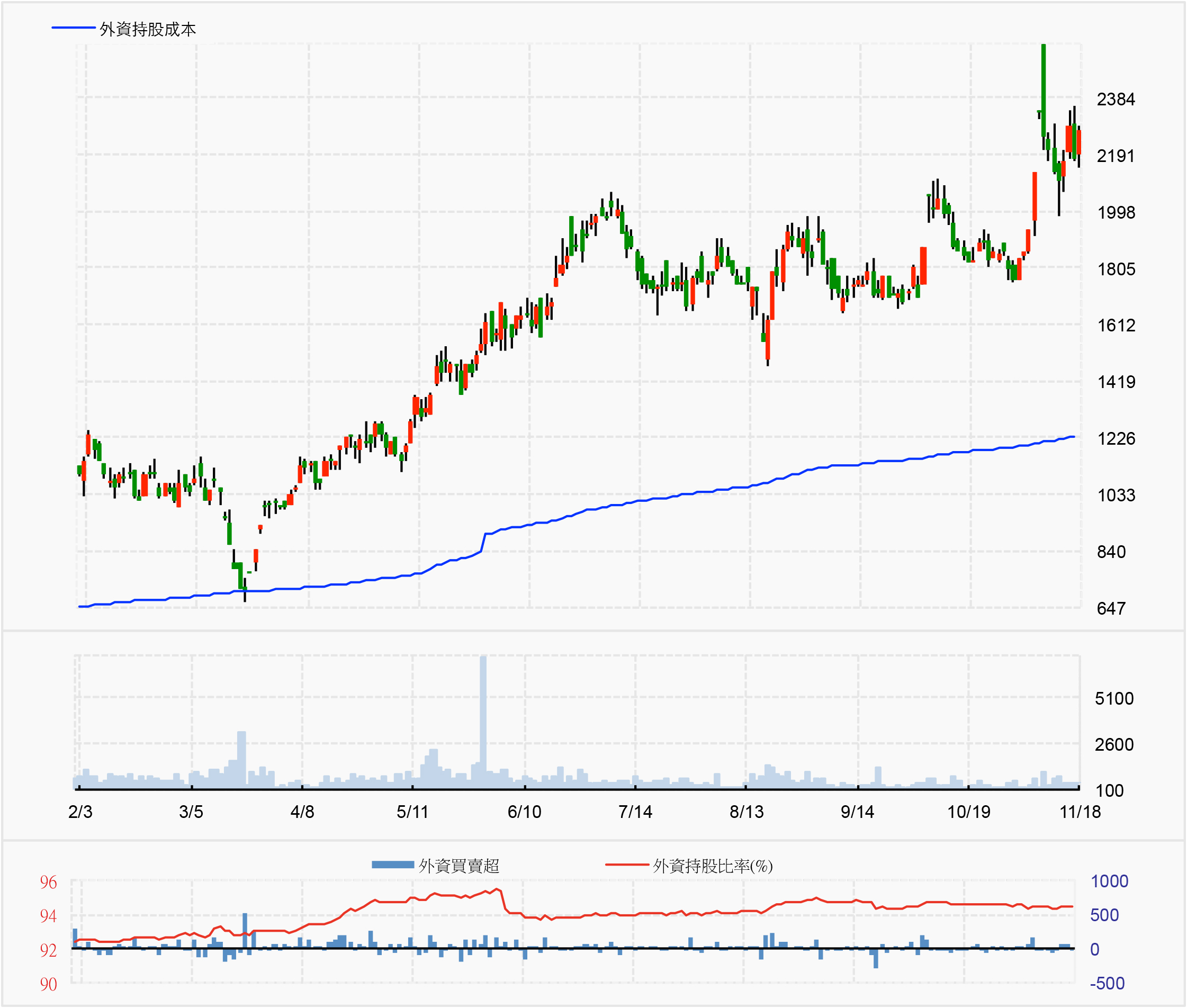The height and width of the screenshot is (1008, 1187).
Task: Click the 7/14 date axis label
Action: tap(635, 812)
